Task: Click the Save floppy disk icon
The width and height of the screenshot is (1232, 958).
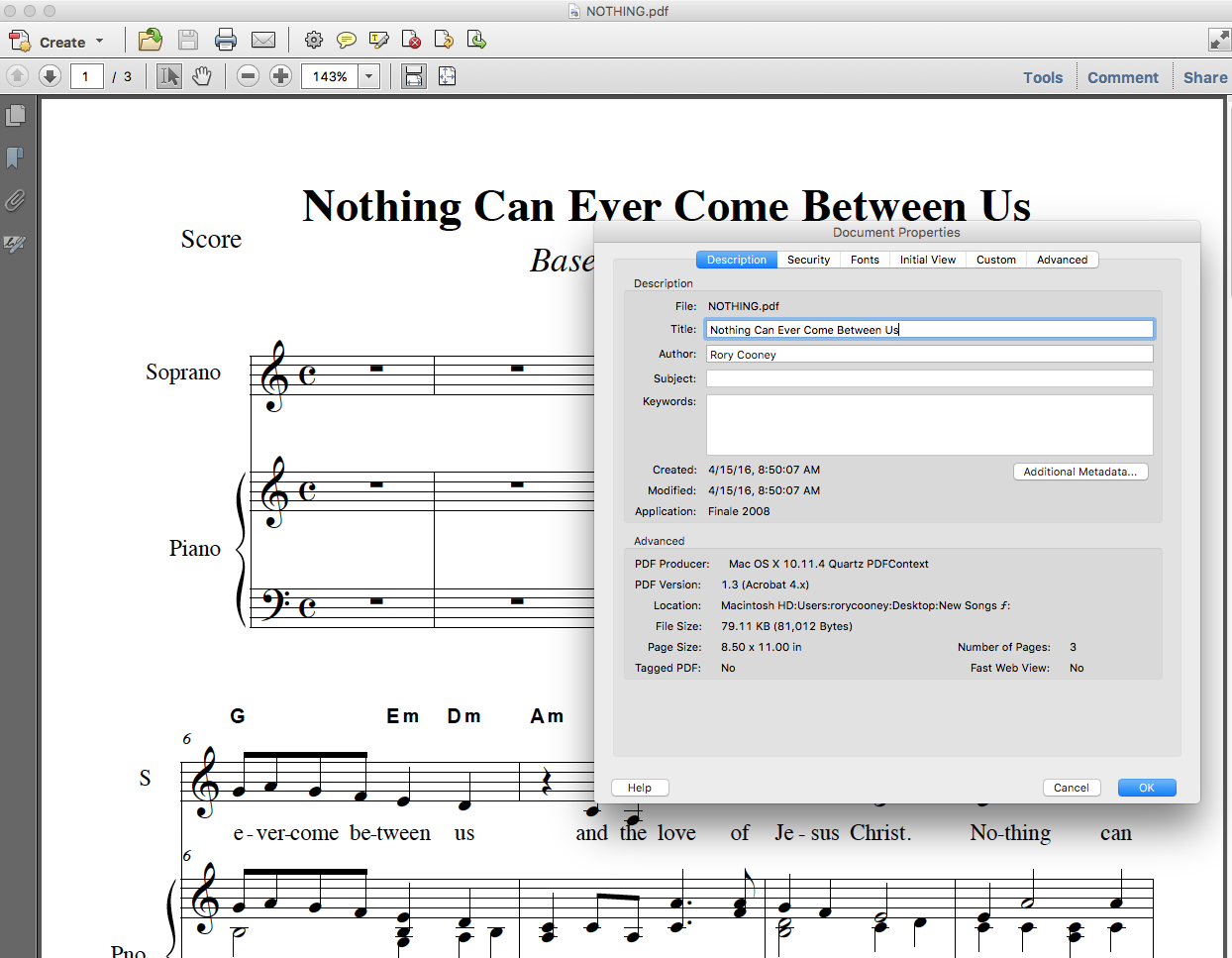Action: (x=188, y=40)
